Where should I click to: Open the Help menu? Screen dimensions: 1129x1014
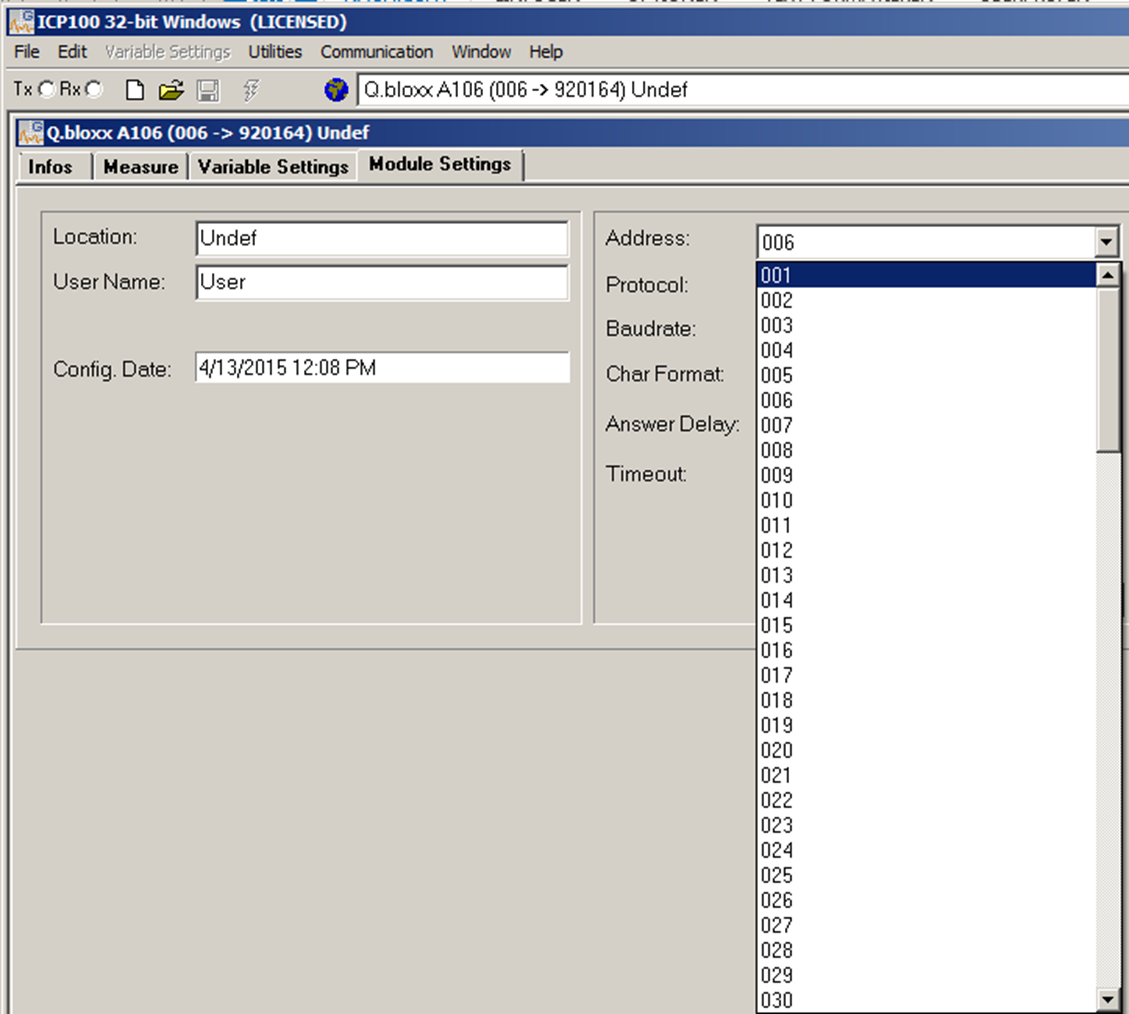545,51
